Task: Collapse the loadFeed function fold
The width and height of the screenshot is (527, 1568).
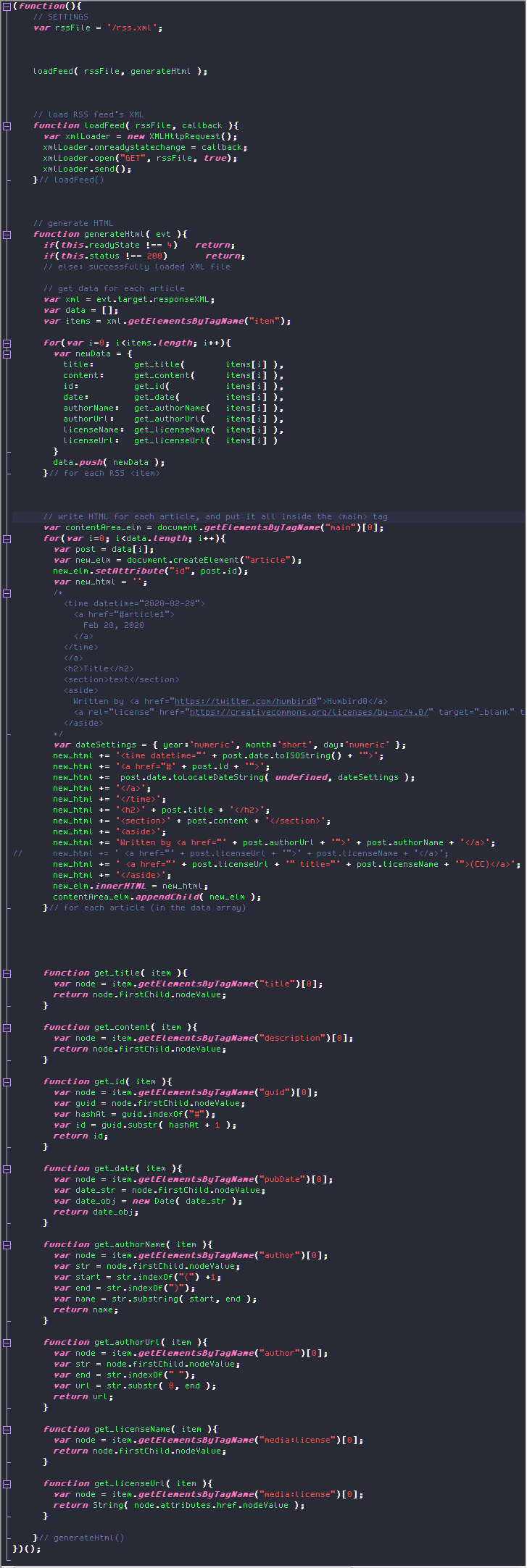Action: point(7,125)
